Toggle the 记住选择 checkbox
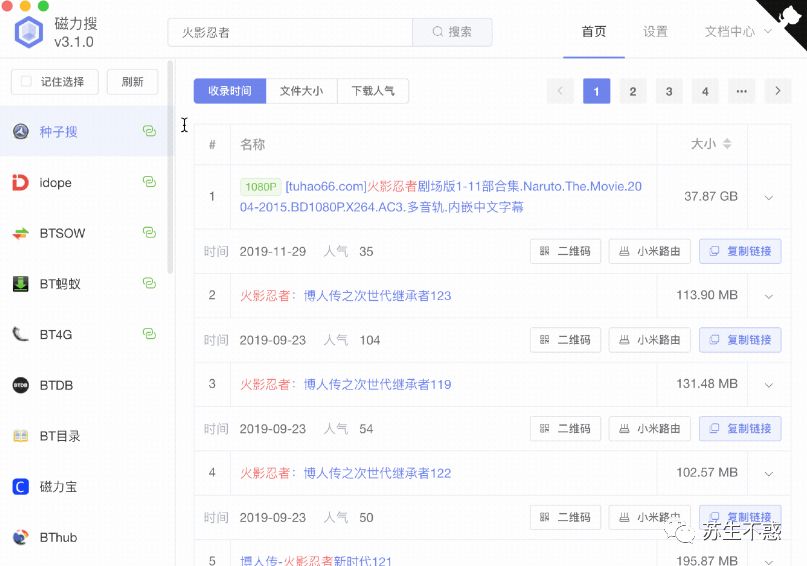Image resolution: width=807 pixels, height=566 pixels. coord(26,81)
